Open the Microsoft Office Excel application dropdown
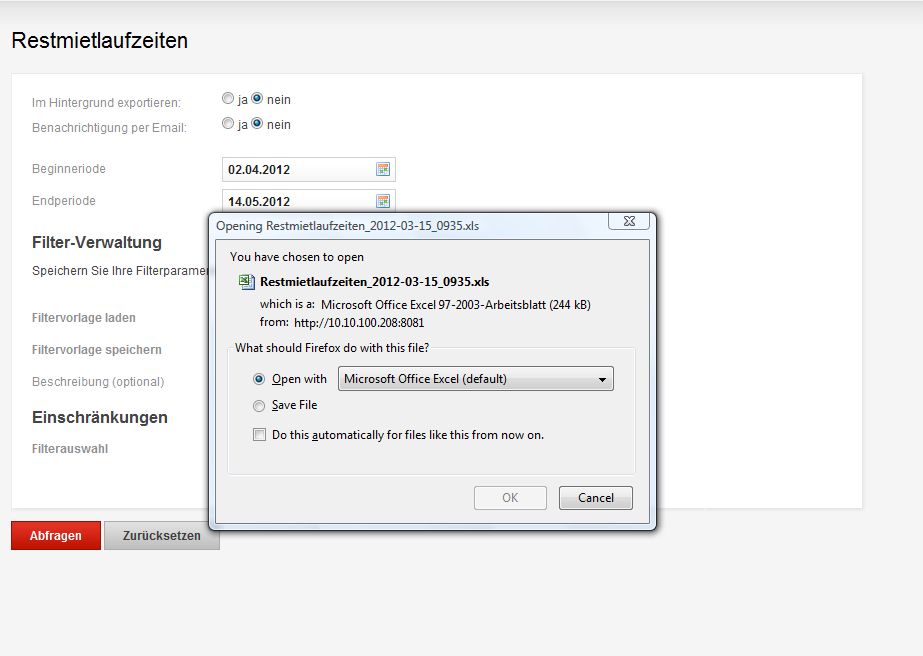Image resolution: width=923 pixels, height=656 pixels. click(x=476, y=379)
